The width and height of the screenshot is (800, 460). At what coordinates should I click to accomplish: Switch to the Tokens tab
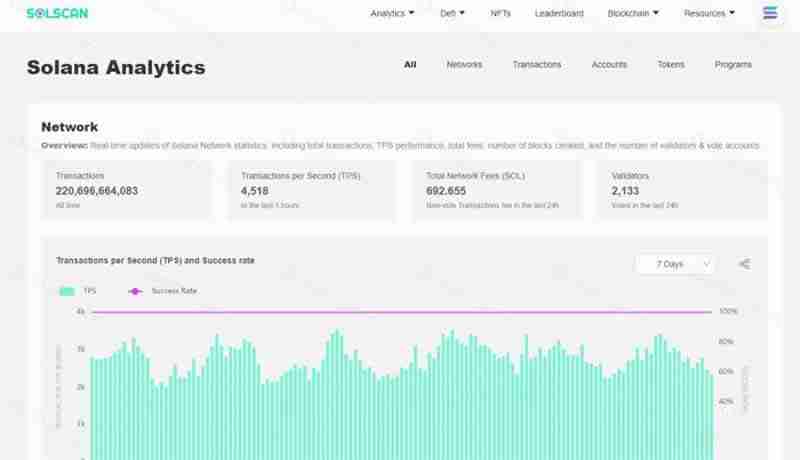[671, 65]
